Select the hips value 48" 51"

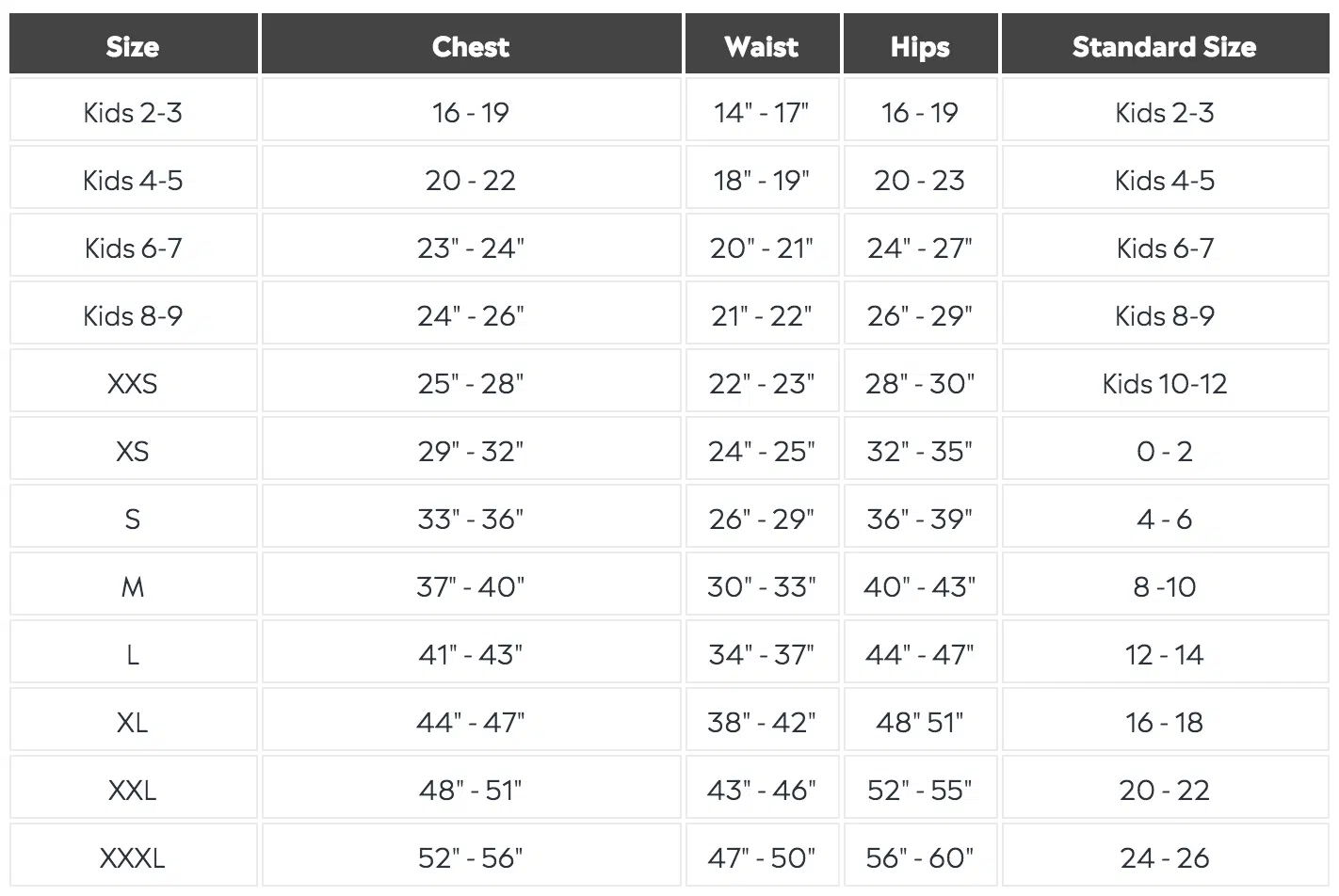920,722
